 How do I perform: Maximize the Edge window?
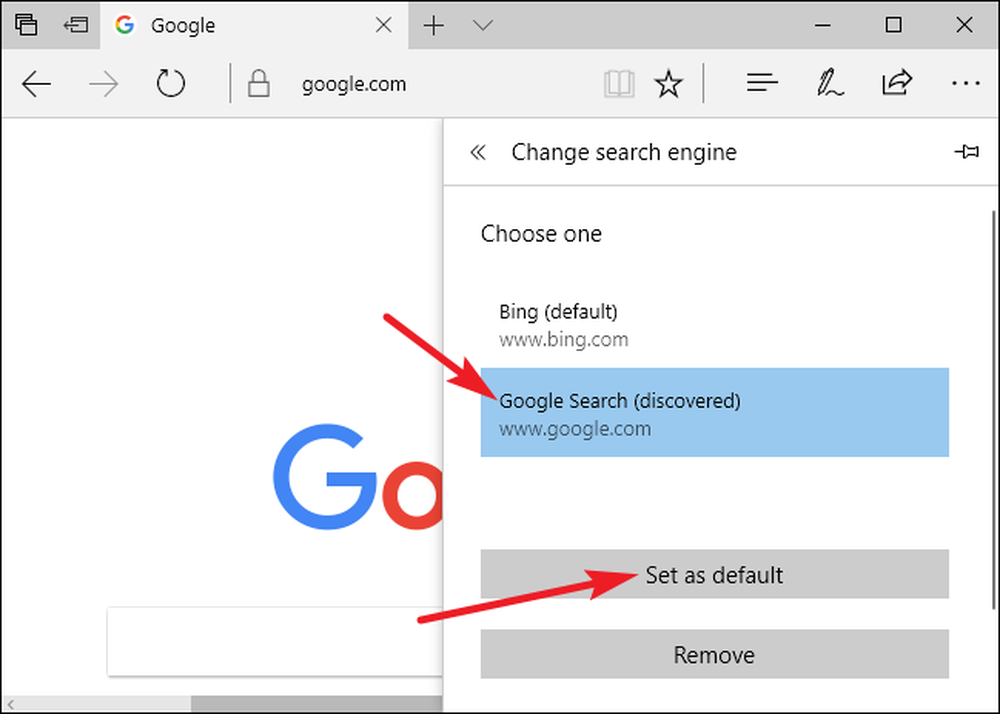[x=893, y=25]
